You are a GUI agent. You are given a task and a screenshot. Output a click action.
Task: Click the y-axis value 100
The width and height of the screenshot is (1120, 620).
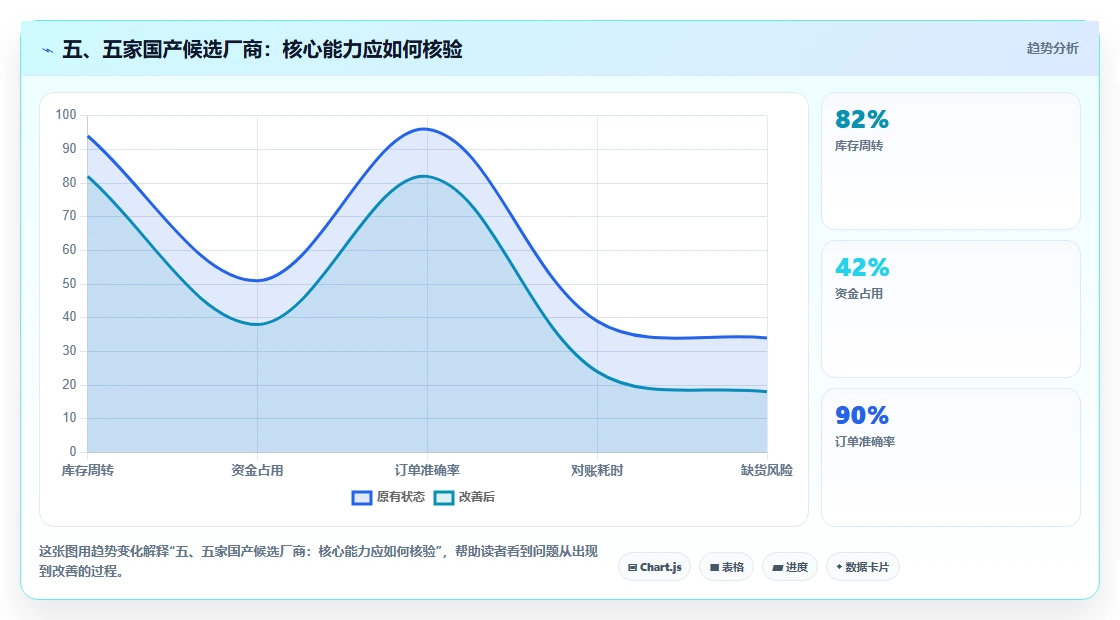click(66, 115)
